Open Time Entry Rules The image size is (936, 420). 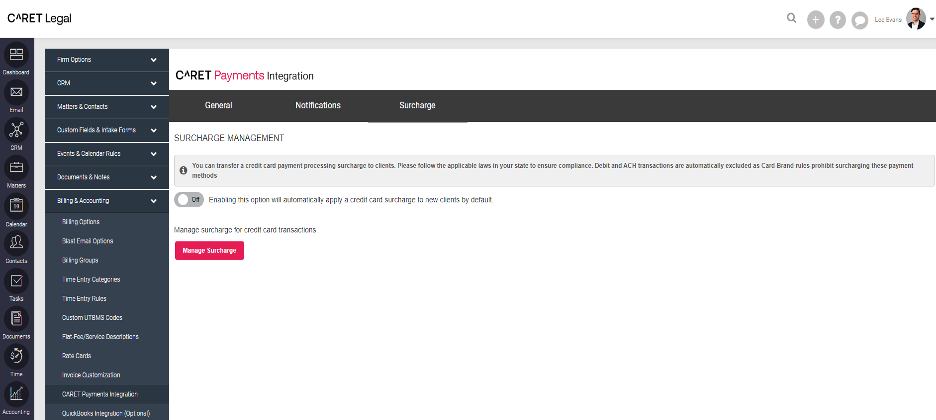84,298
